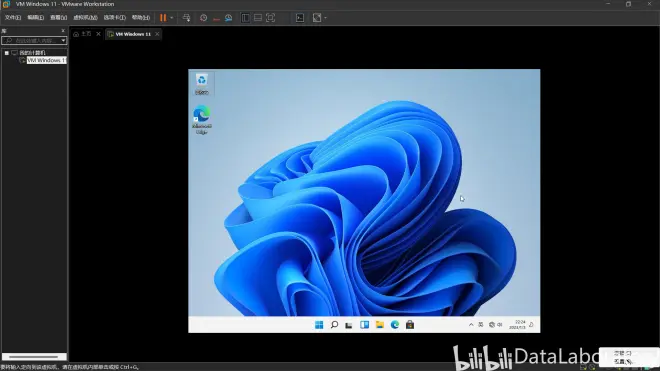Enter full screen mode icon

(x=271, y=18)
